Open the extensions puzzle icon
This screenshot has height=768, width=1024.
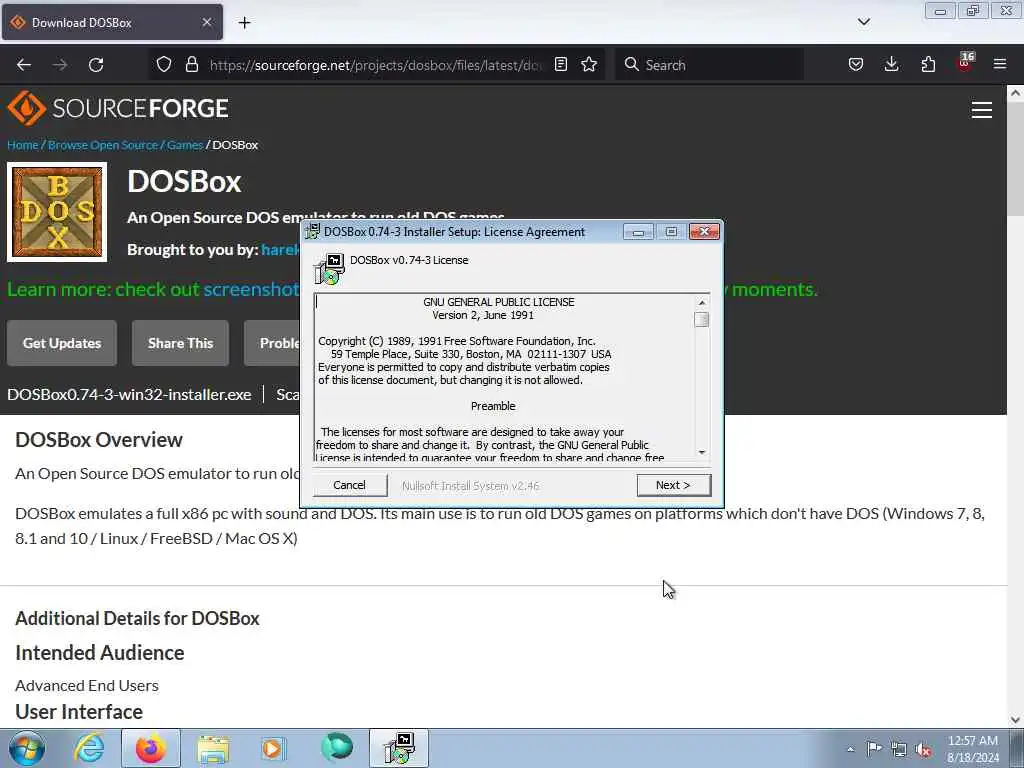click(928, 64)
